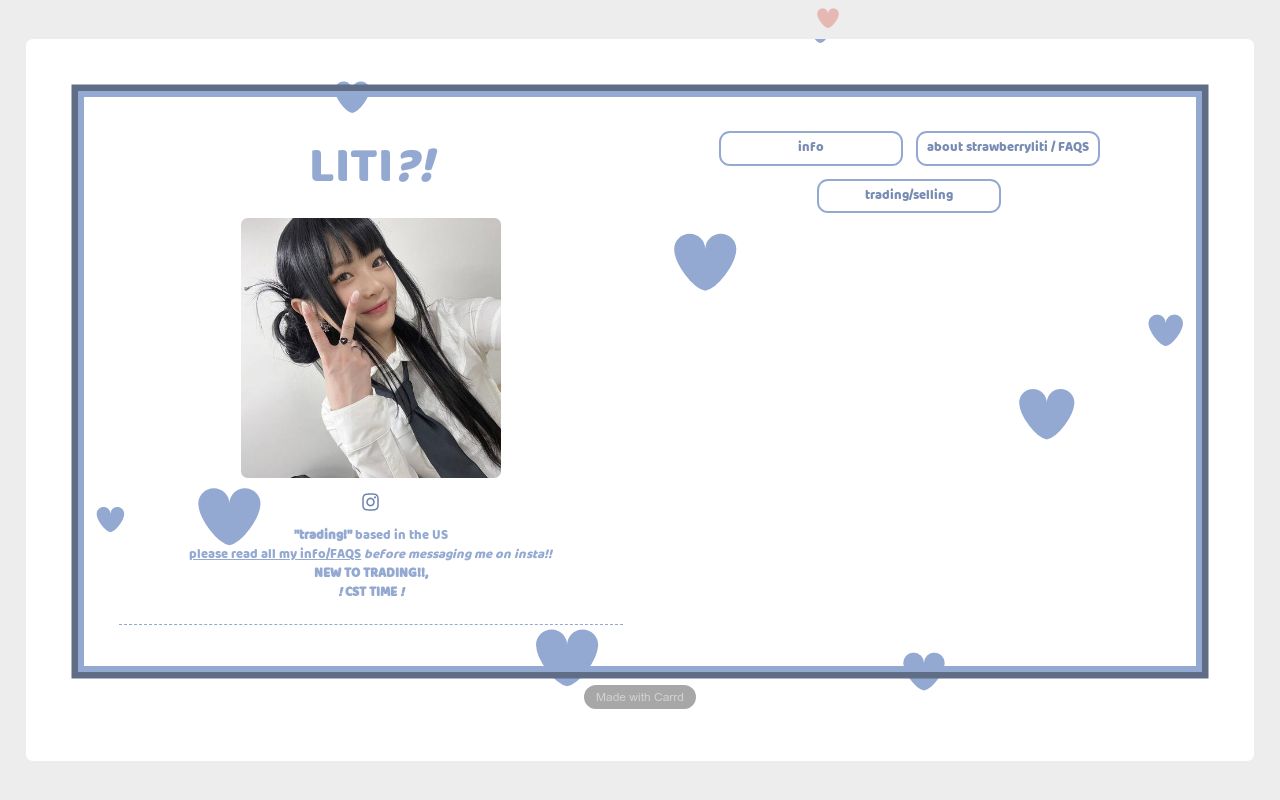Open the trading/selling section
The width and height of the screenshot is (1280, 800).
pyautogui.click(x=908, y=196)
